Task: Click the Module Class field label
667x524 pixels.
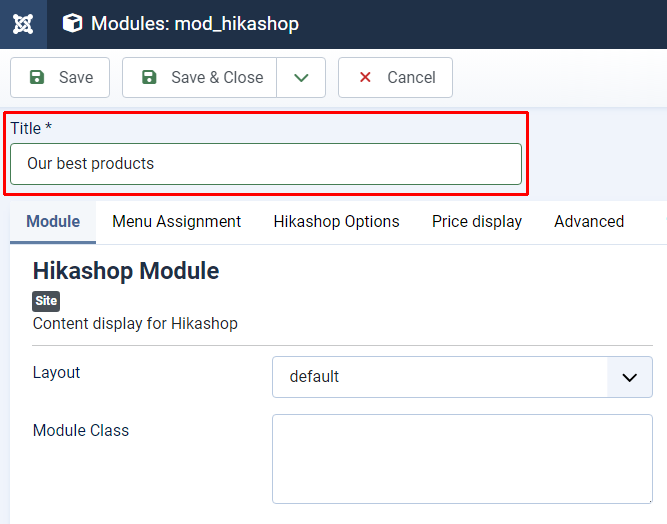Action: (x=81, y=430)
